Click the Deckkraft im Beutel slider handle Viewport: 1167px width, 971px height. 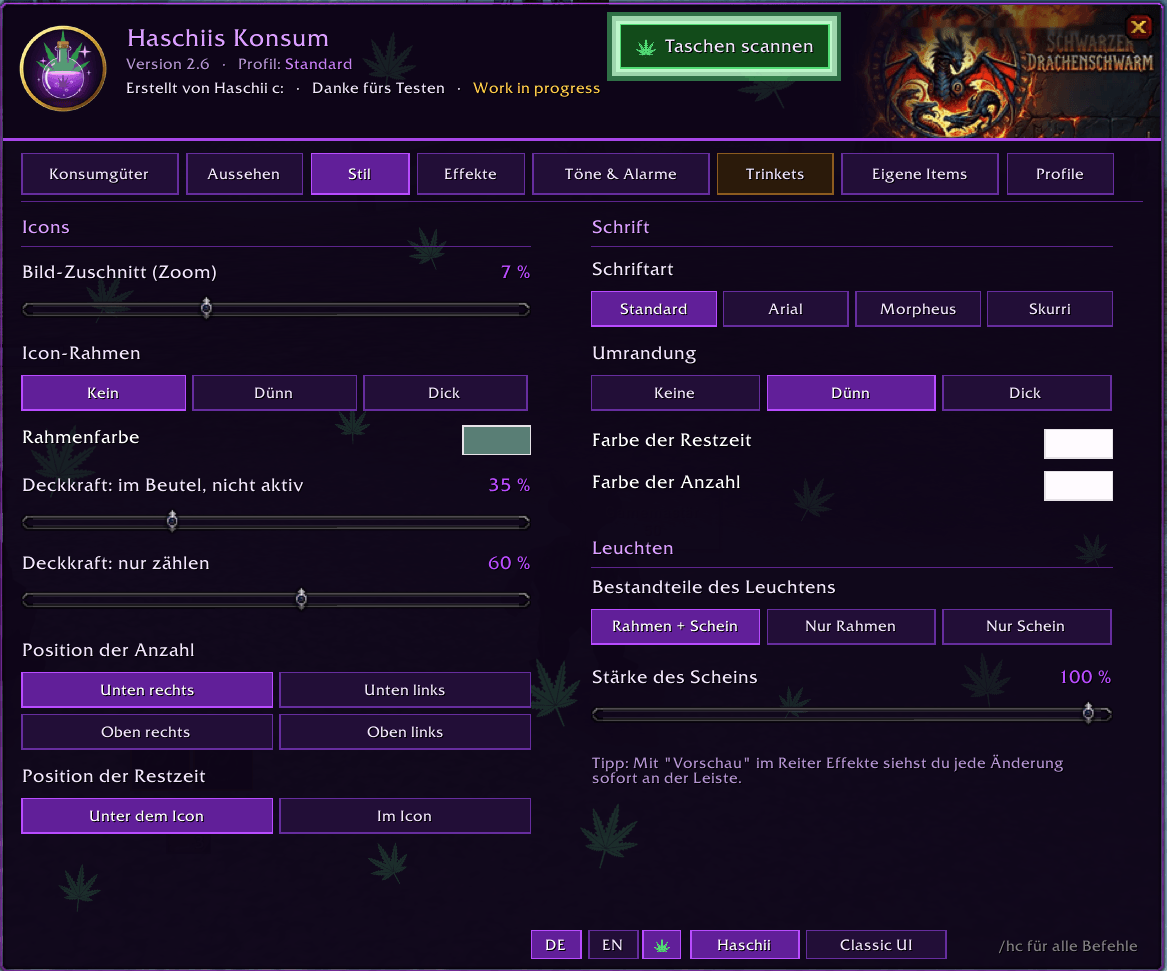pyautogui.click(x=172, y=520)
